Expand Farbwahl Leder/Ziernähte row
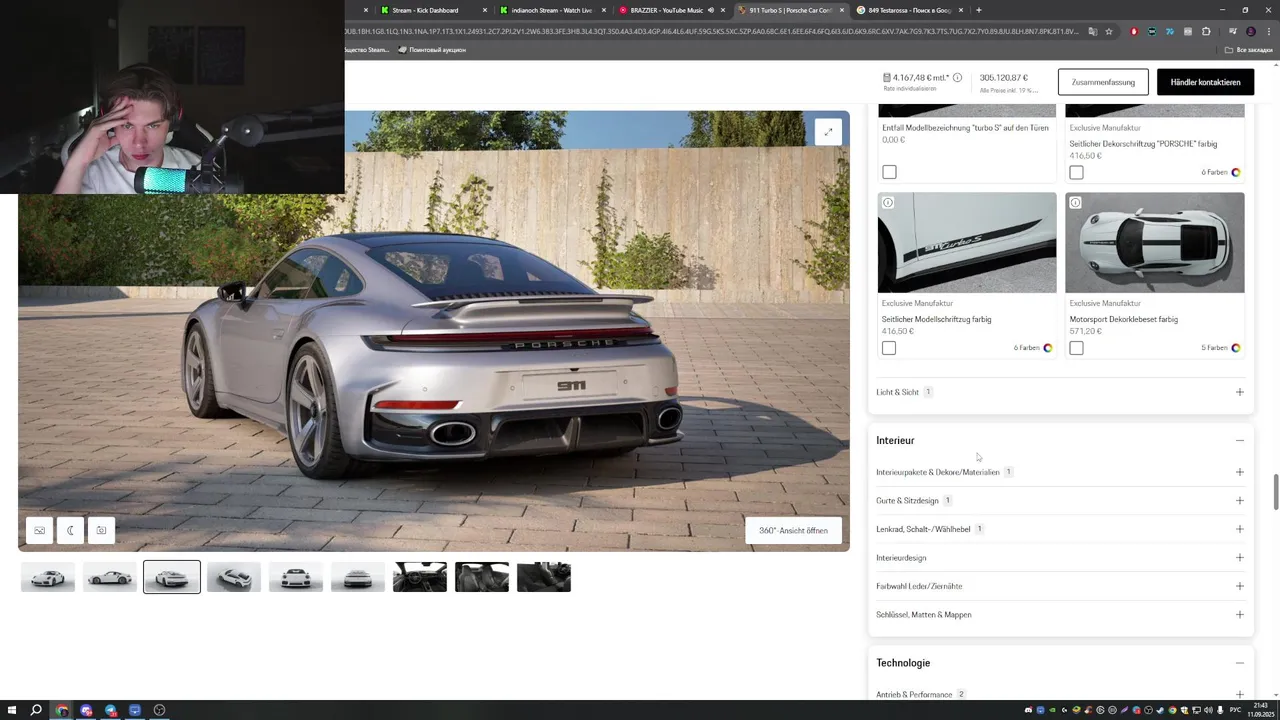Image resolution: width=1280 pixels, height=720 pixels. (1060, 586)
